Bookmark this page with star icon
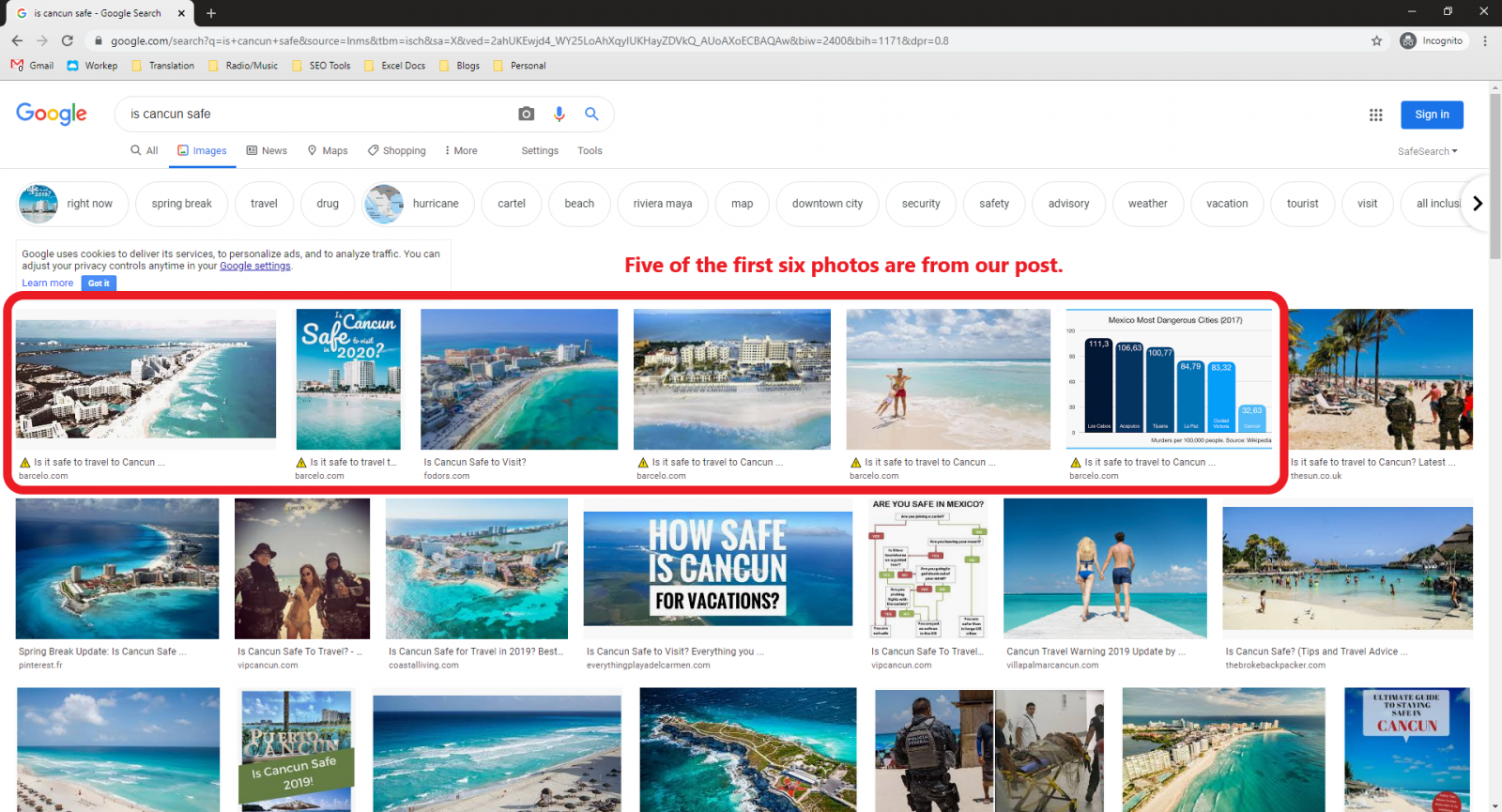Image resolution: width=1502 pixels, height=812 pixels. pos(1376,40)
